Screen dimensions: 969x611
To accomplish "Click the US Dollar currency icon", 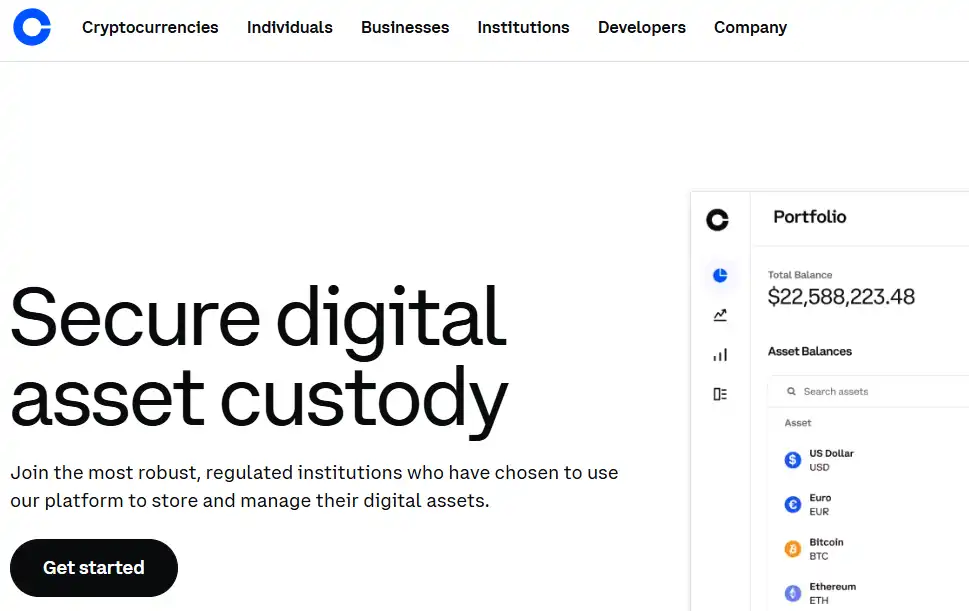I will 792,459.
